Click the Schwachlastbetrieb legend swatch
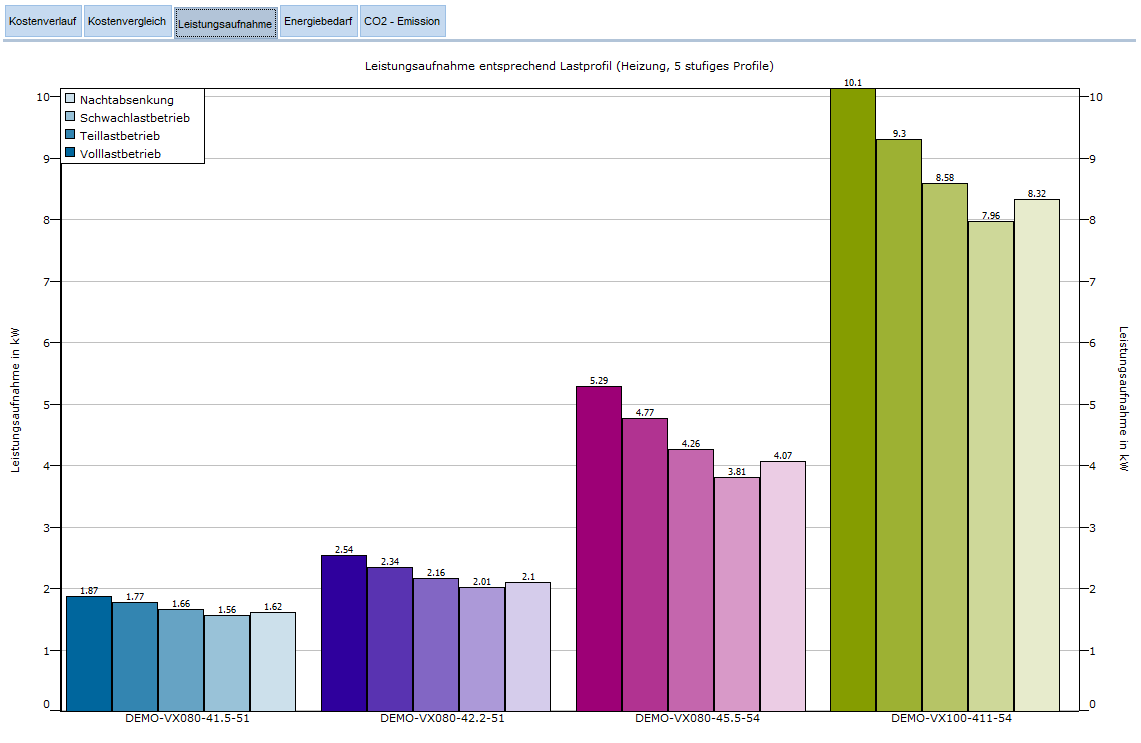This screenshot has width=1141, height=743. pos(70,117)
